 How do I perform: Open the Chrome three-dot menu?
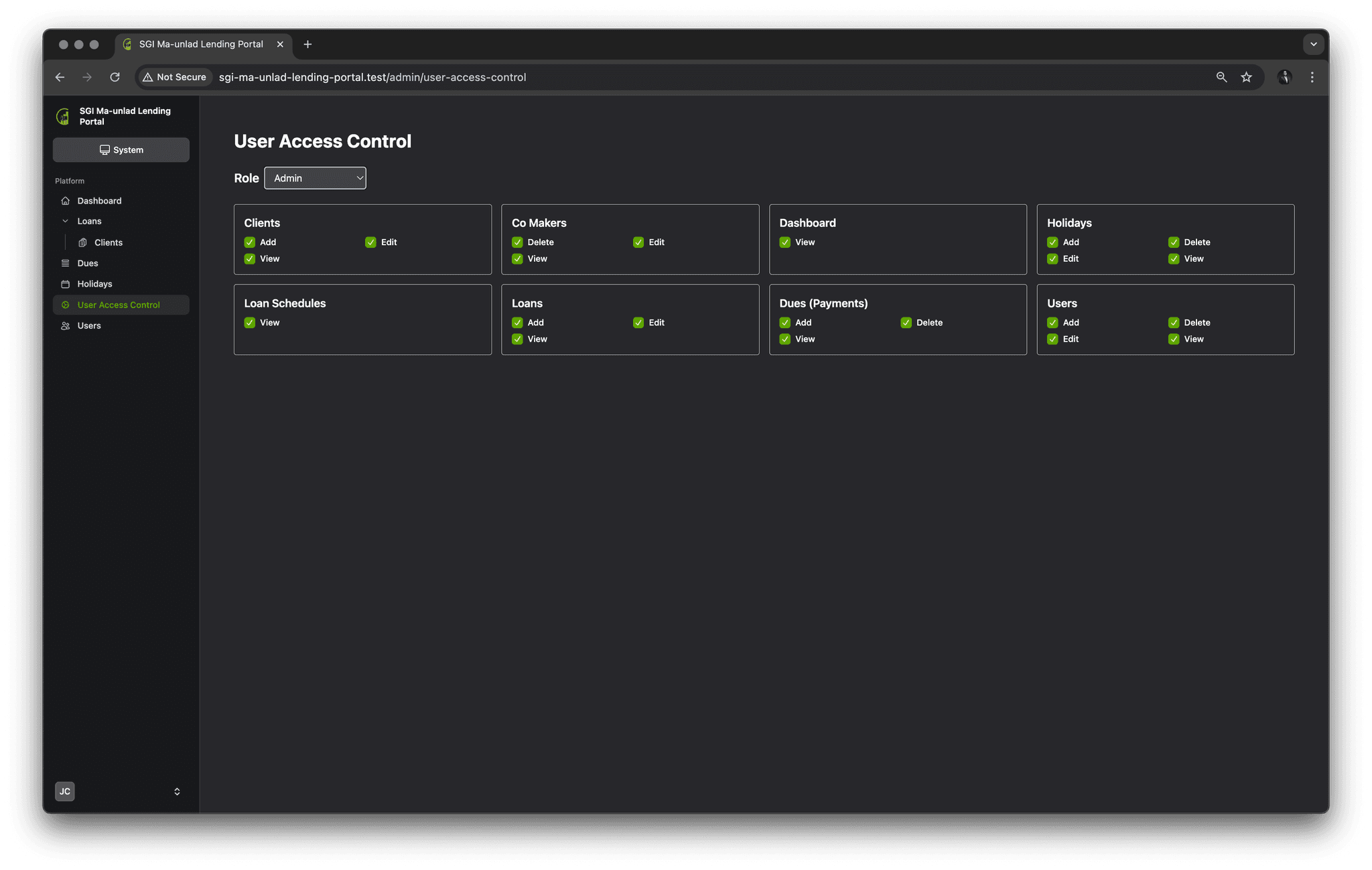coord(1312,77)
